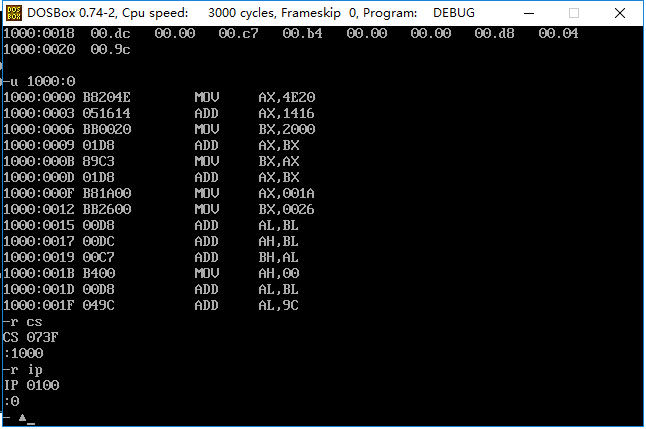
Task: Click the 'Program: DEBUG' title text
Action: [419, 13]
